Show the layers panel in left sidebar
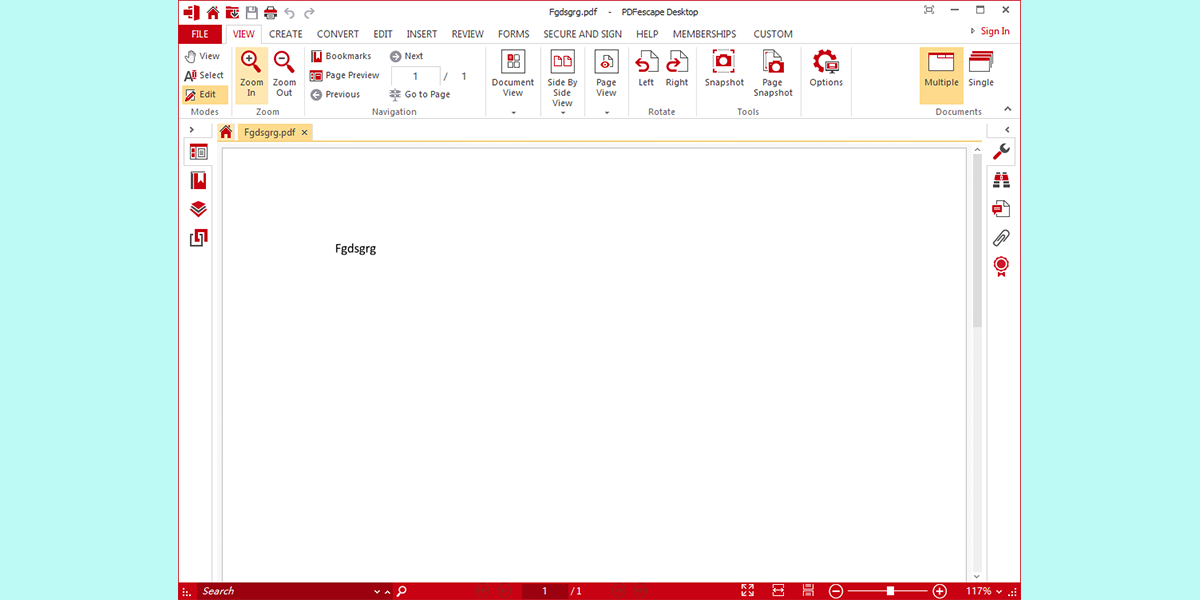 click(x=198, y=209)
